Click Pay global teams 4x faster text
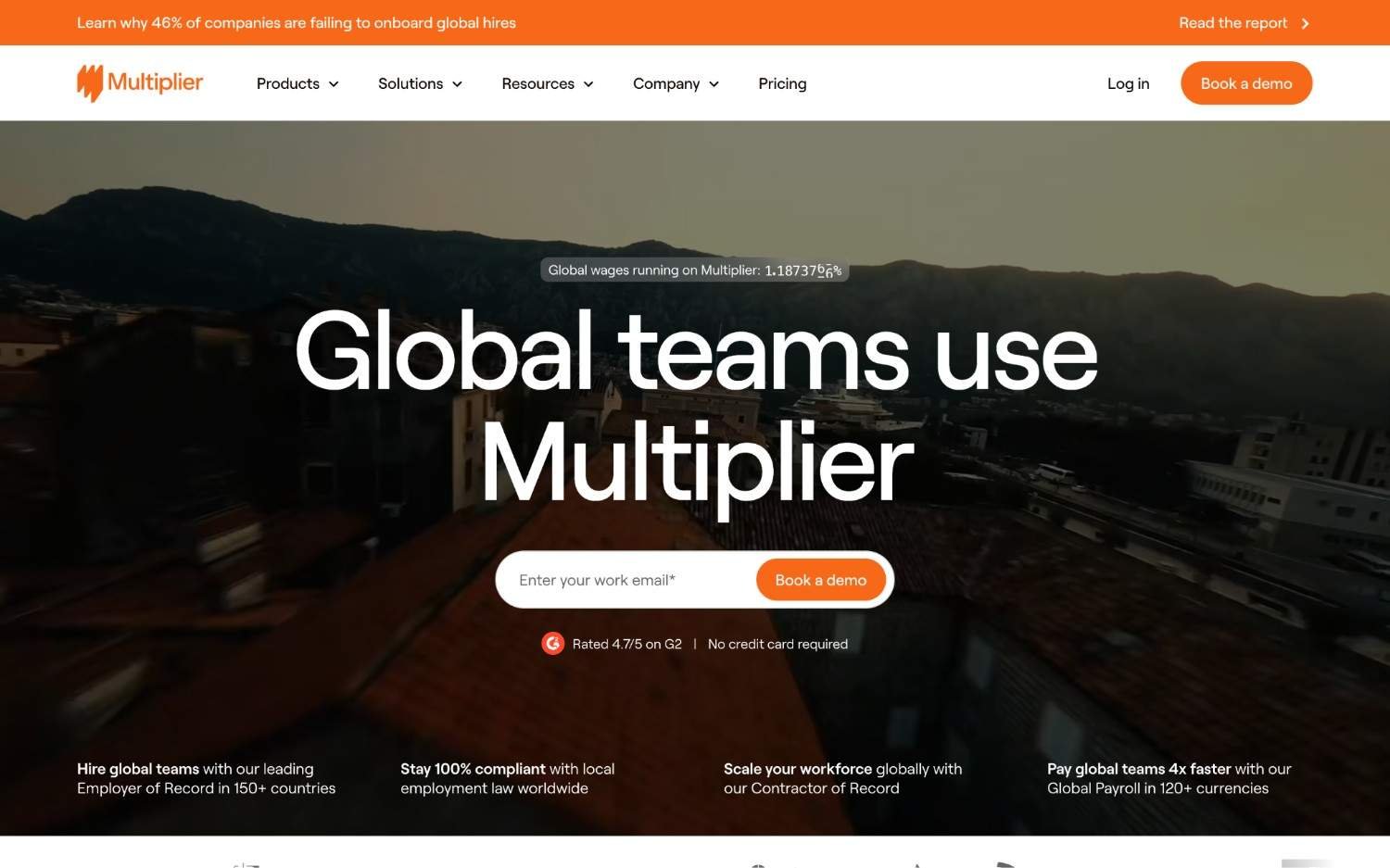Image resolution: width=1390 pixels, height=868 pixels. coord(1169,778)
